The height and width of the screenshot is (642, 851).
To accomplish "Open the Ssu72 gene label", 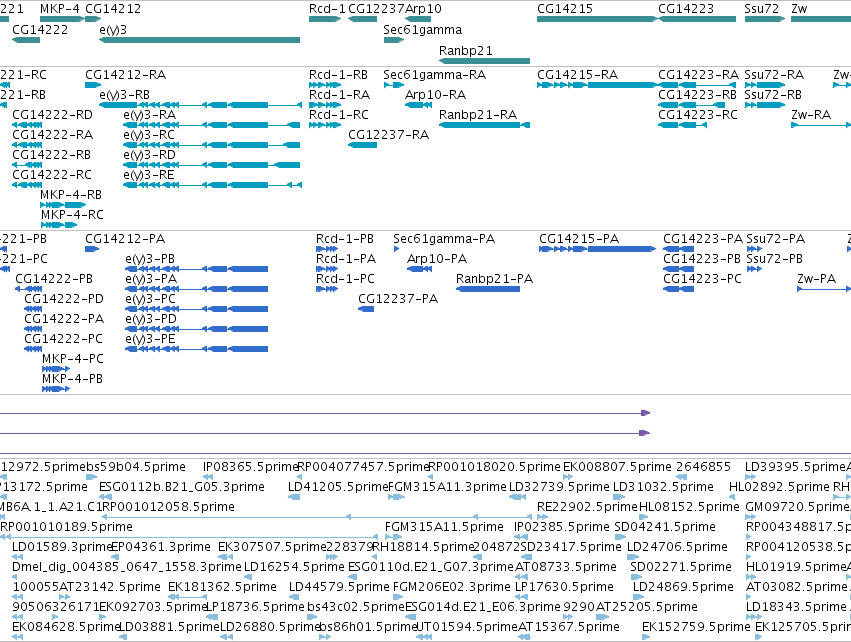I will point(761,9).
